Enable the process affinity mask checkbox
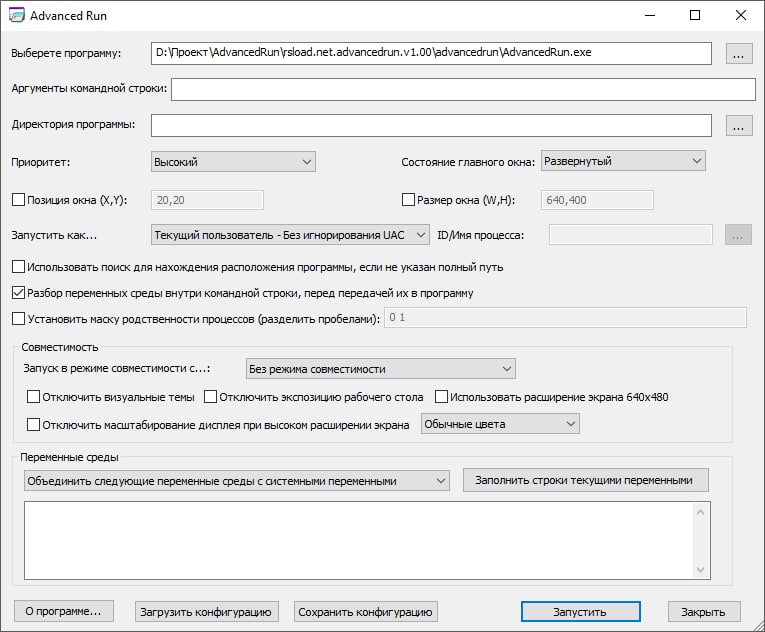Viewport: 765px width, 632px height. [19, 319]
